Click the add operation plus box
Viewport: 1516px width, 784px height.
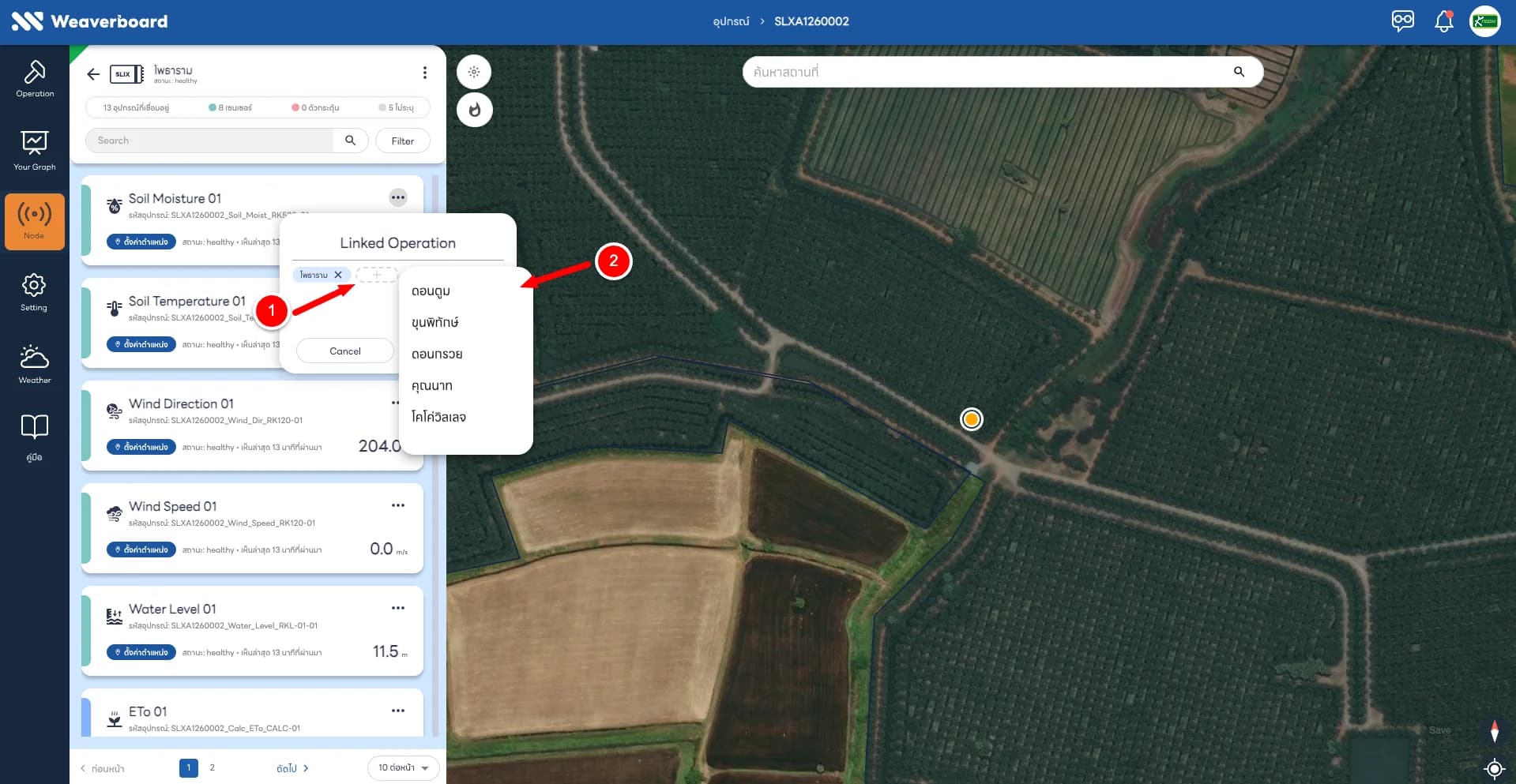[377, 275]
